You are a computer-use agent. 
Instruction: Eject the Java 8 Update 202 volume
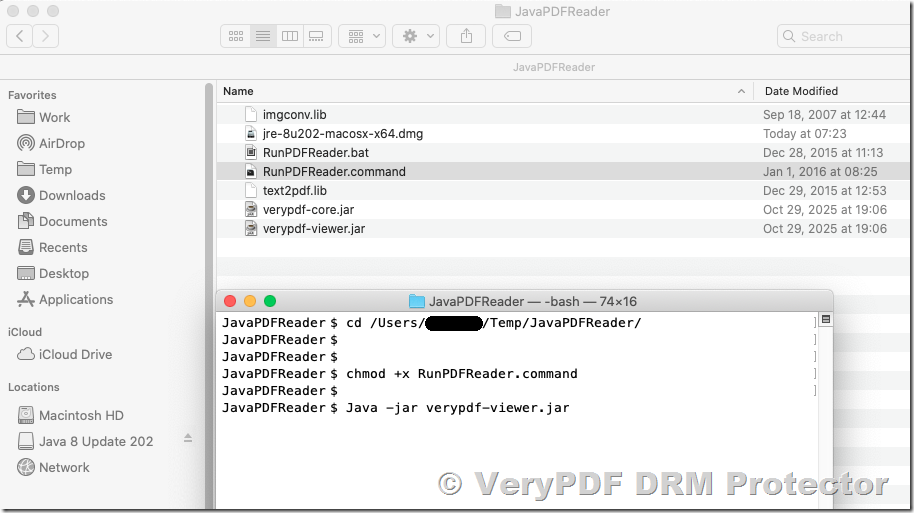[x=188, y=438]
